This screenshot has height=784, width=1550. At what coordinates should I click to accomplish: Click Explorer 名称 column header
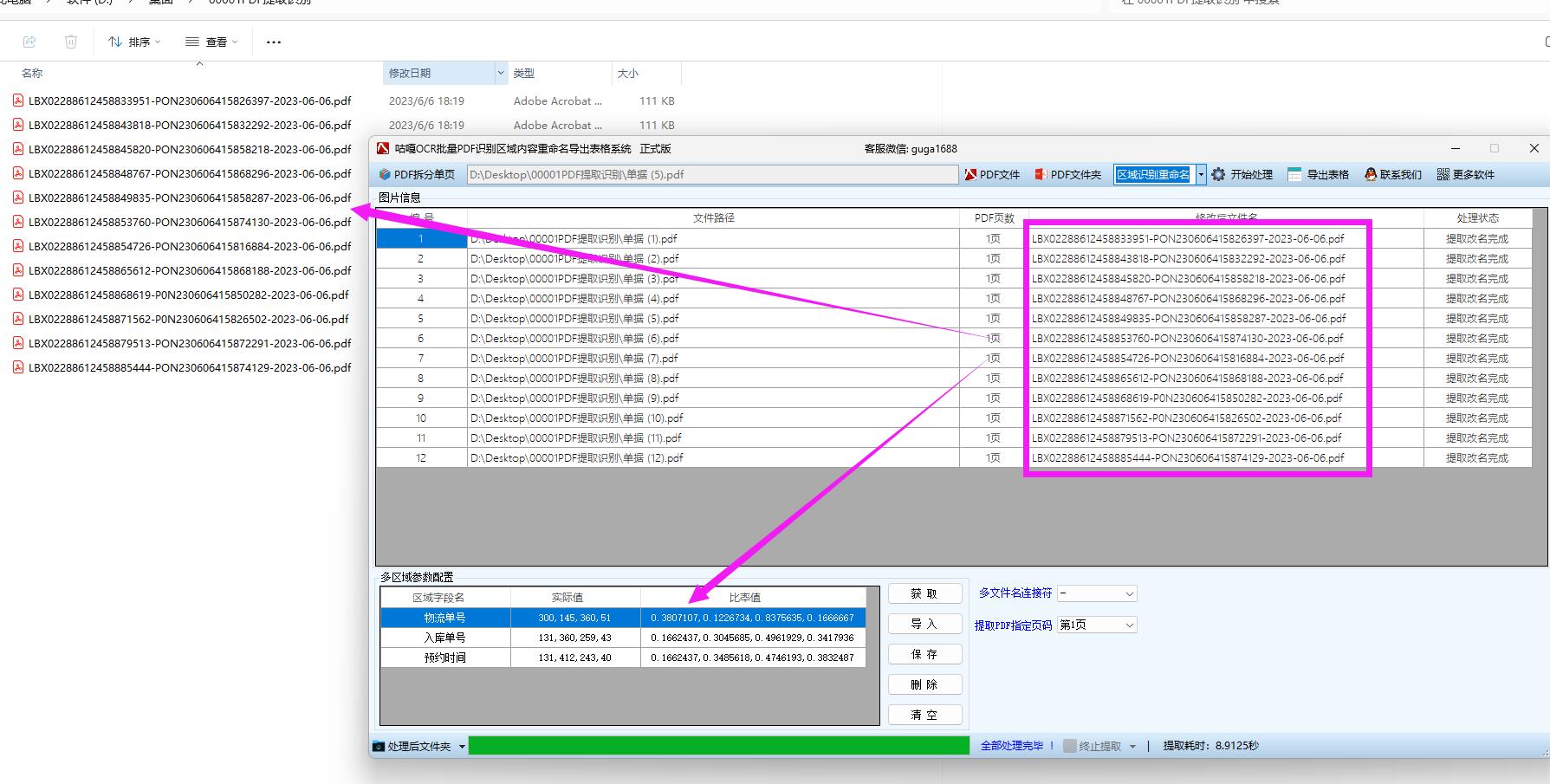32,74
